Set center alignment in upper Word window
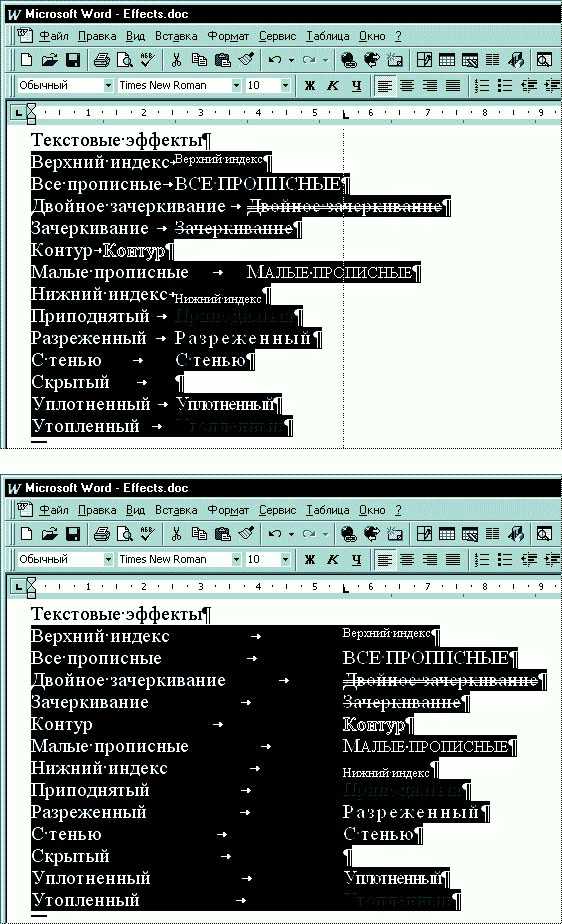 (x=407, y=85)
